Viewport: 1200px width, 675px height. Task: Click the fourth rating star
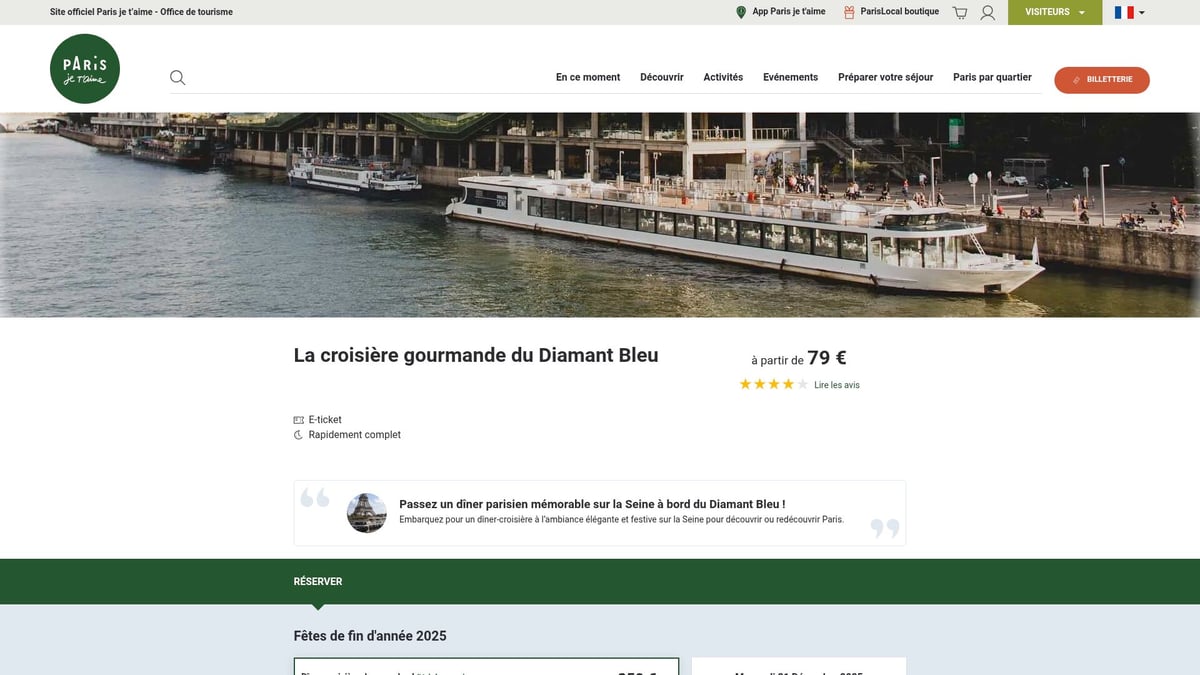click(x=786, y=383)
